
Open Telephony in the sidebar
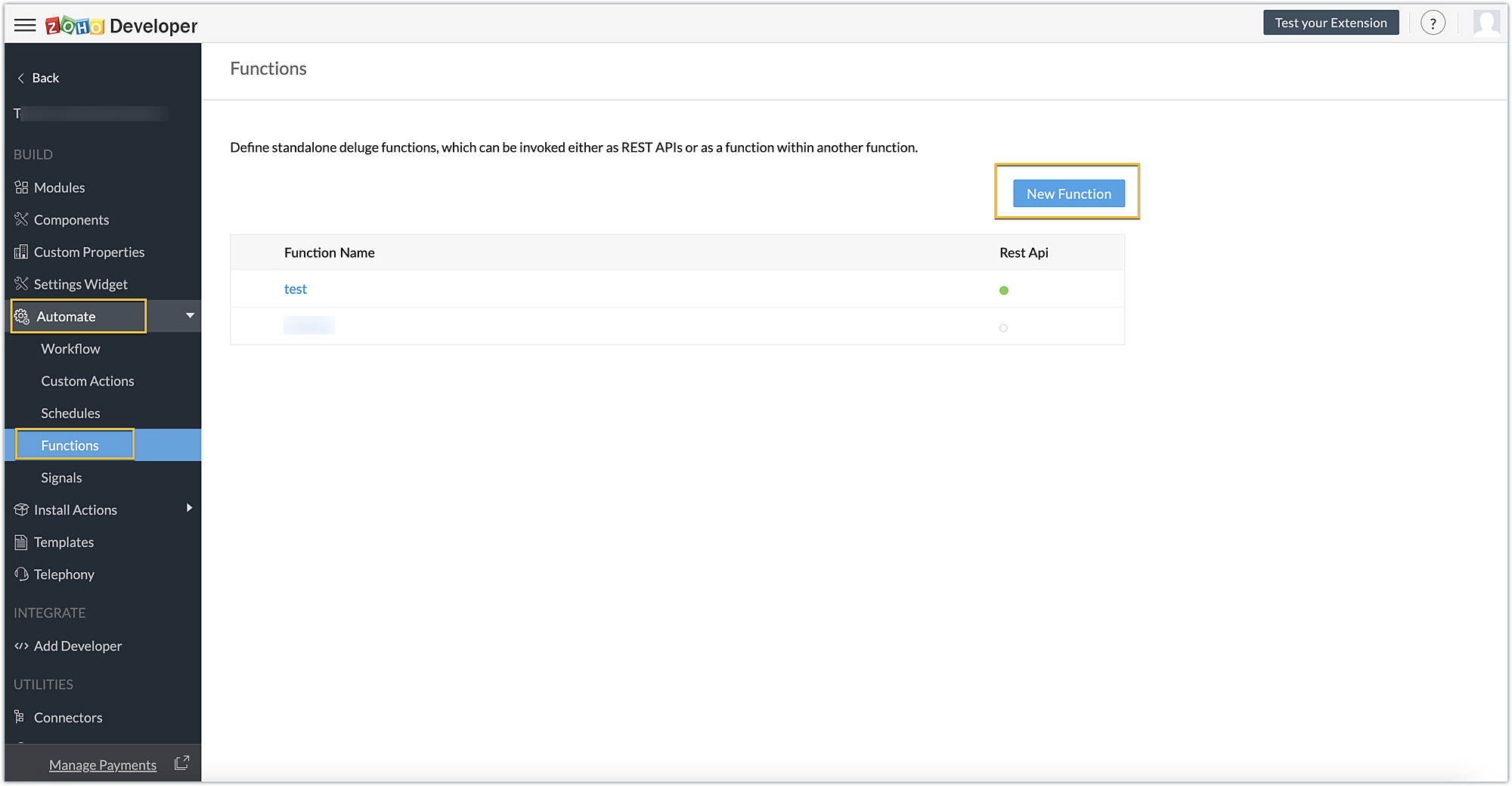(64, 574)
